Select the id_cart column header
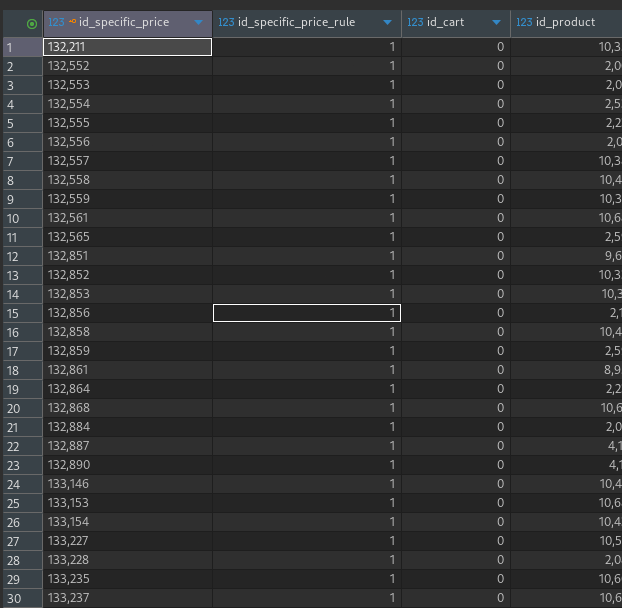Viewport: 622px width, 608px height. [x=456, y=24]
